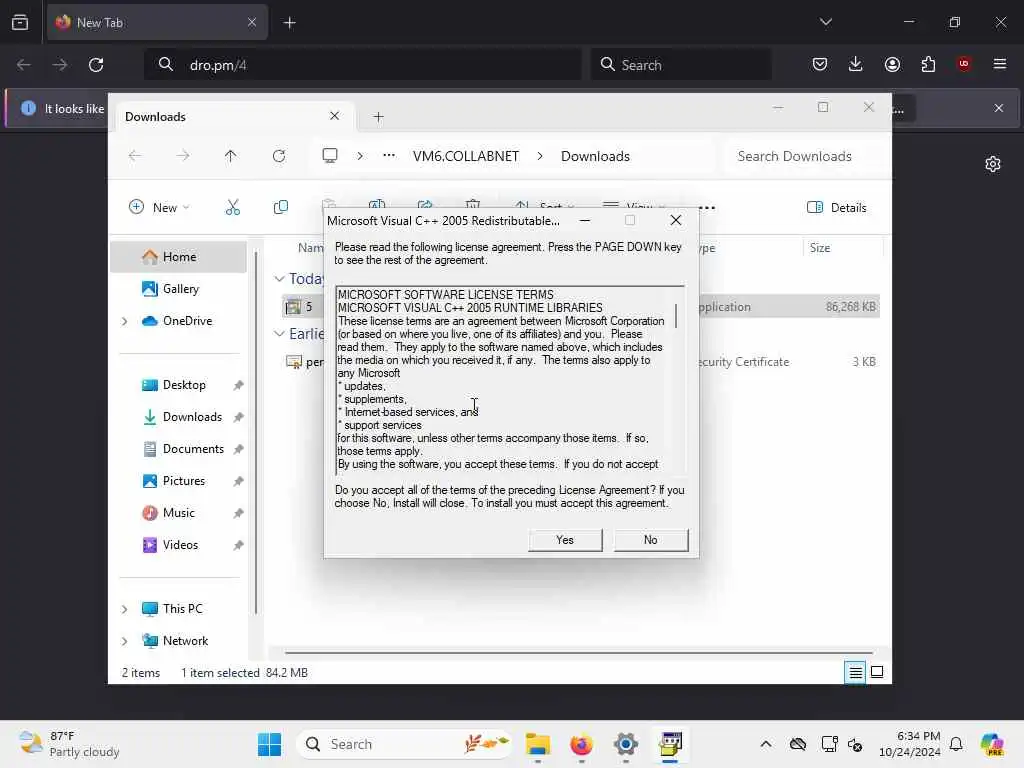This screenshot has width=1024, height=768.
Task: Open the Firefox list all tabs chevron
Action: tap(825, 22)
